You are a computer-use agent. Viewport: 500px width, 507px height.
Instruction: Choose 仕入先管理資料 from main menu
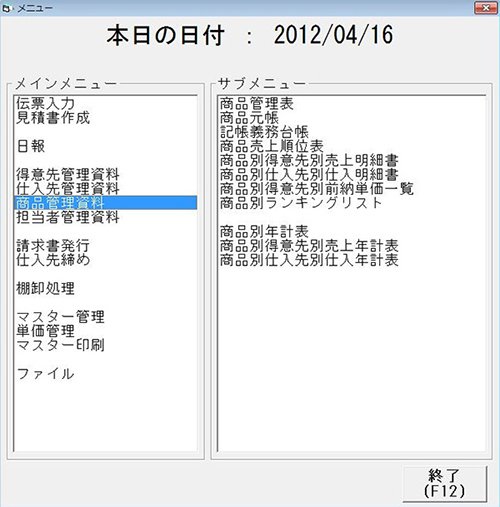(x=105, y=189)
